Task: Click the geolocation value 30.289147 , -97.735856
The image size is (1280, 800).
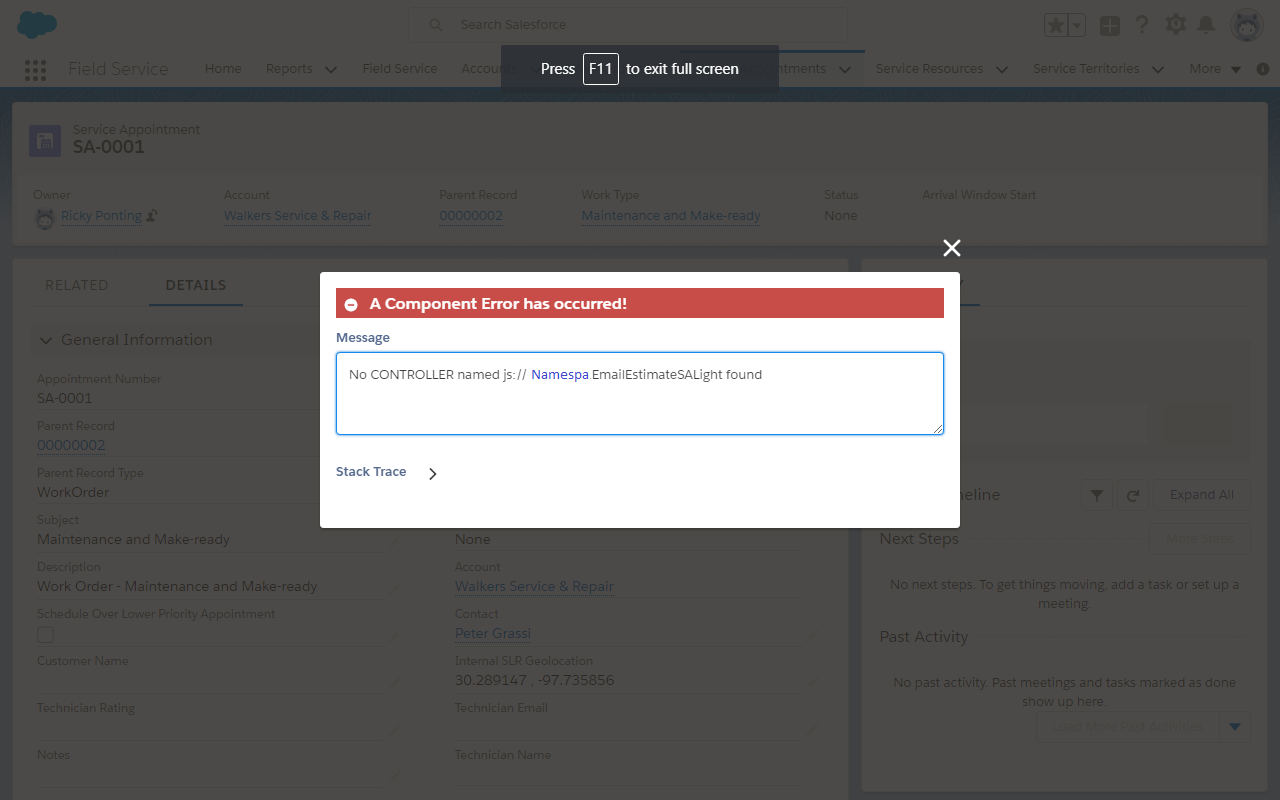Action: tap(535, 681)
